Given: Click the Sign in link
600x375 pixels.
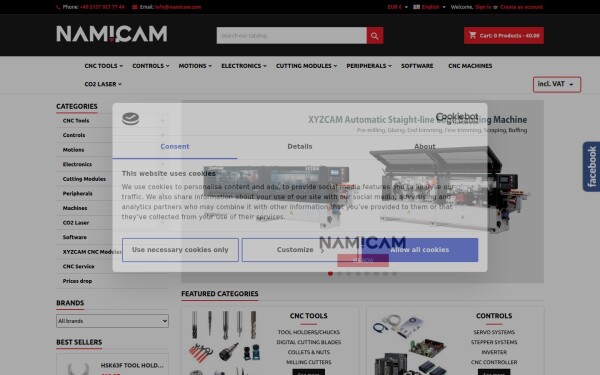Looking at the screenshot, I should click(483, 7).
